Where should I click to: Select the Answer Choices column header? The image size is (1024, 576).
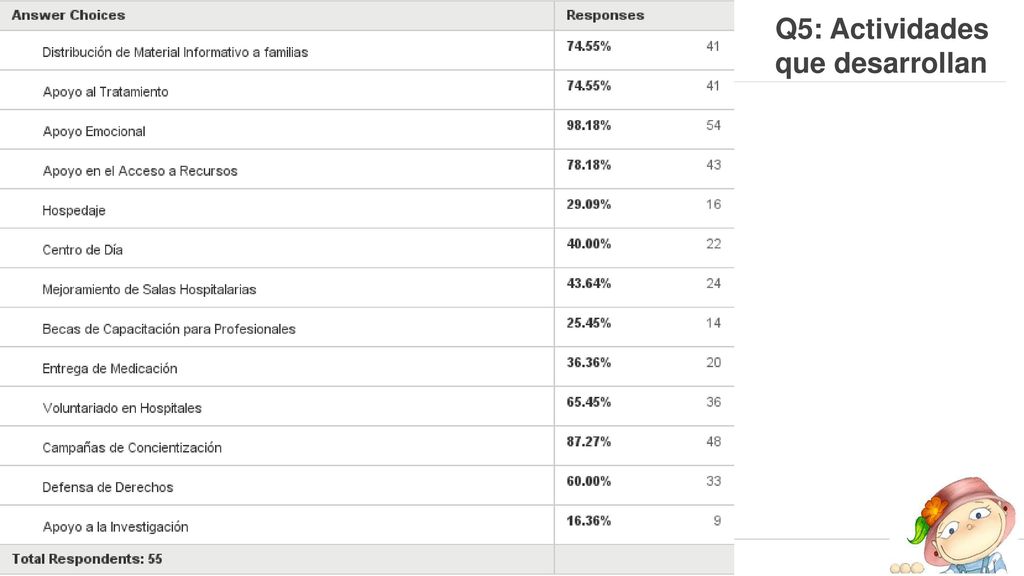(68, 15)
